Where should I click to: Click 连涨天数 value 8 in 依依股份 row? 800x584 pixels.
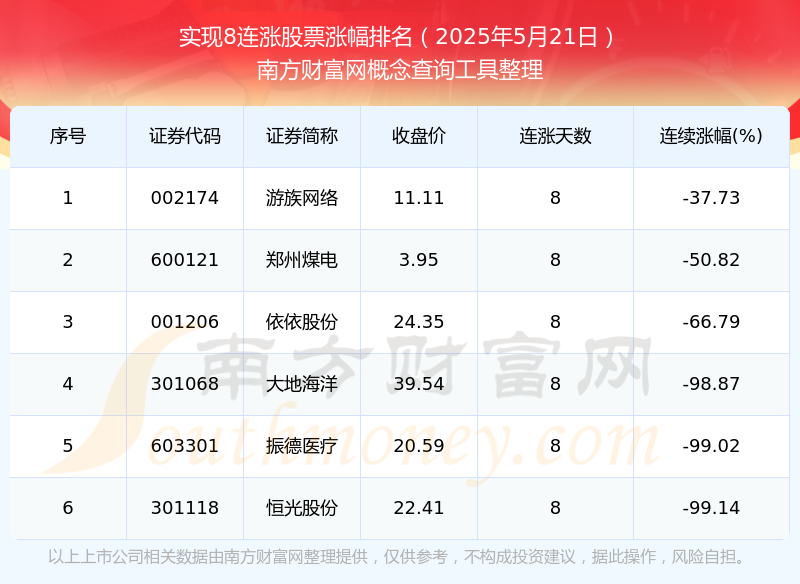(x=555, y=322)
